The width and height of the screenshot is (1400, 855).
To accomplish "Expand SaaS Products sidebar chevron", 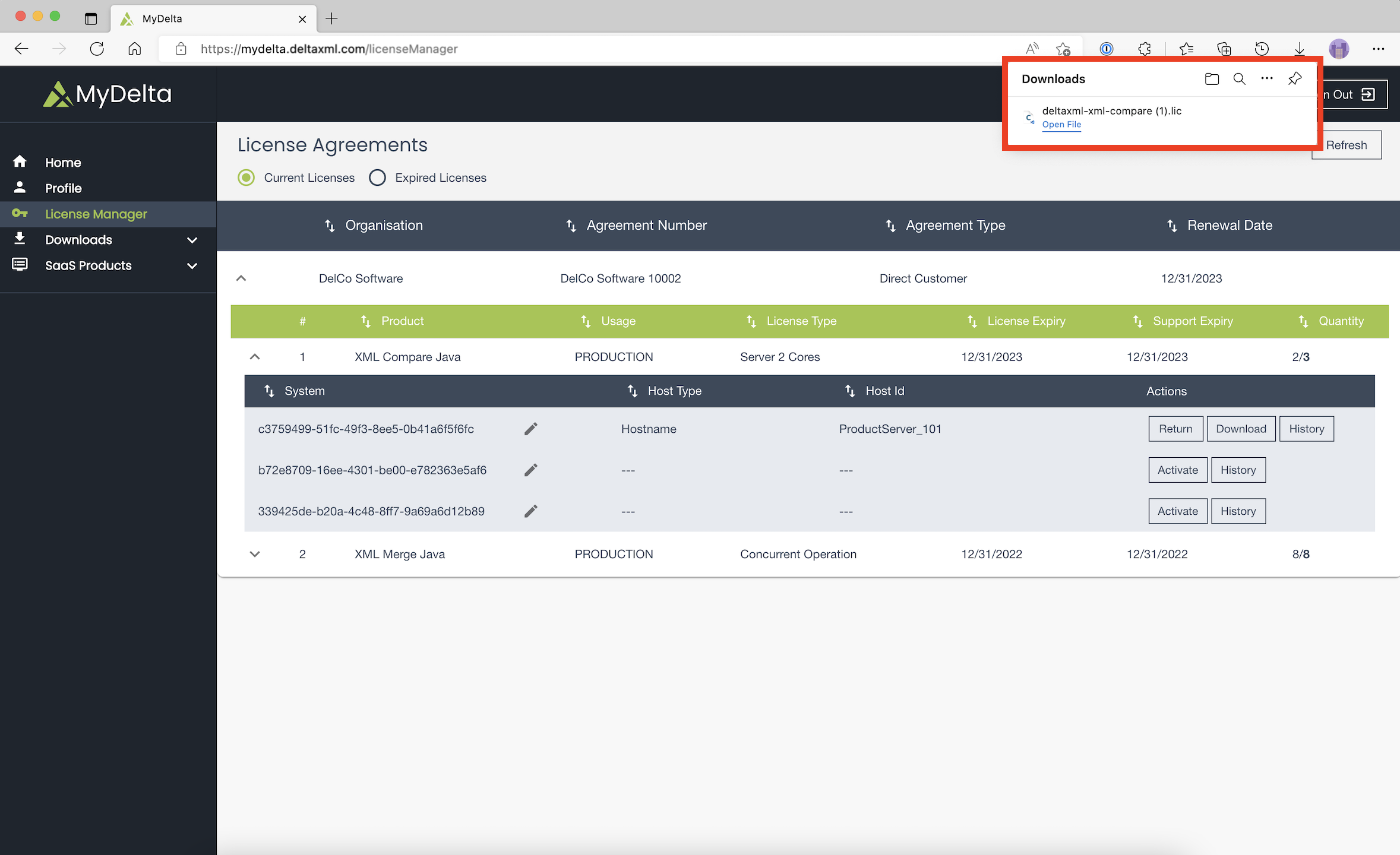I will coord(192,266).
